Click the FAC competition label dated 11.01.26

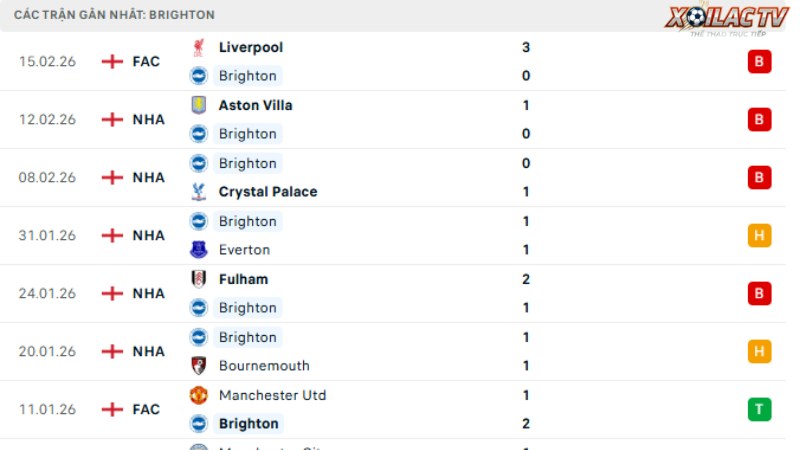146,409
